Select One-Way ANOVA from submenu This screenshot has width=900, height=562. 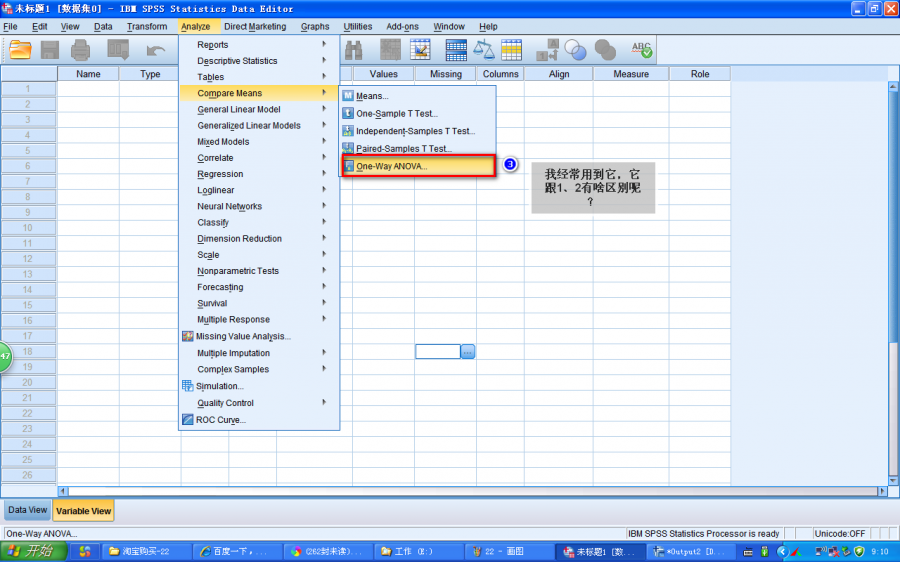(418, 166)
